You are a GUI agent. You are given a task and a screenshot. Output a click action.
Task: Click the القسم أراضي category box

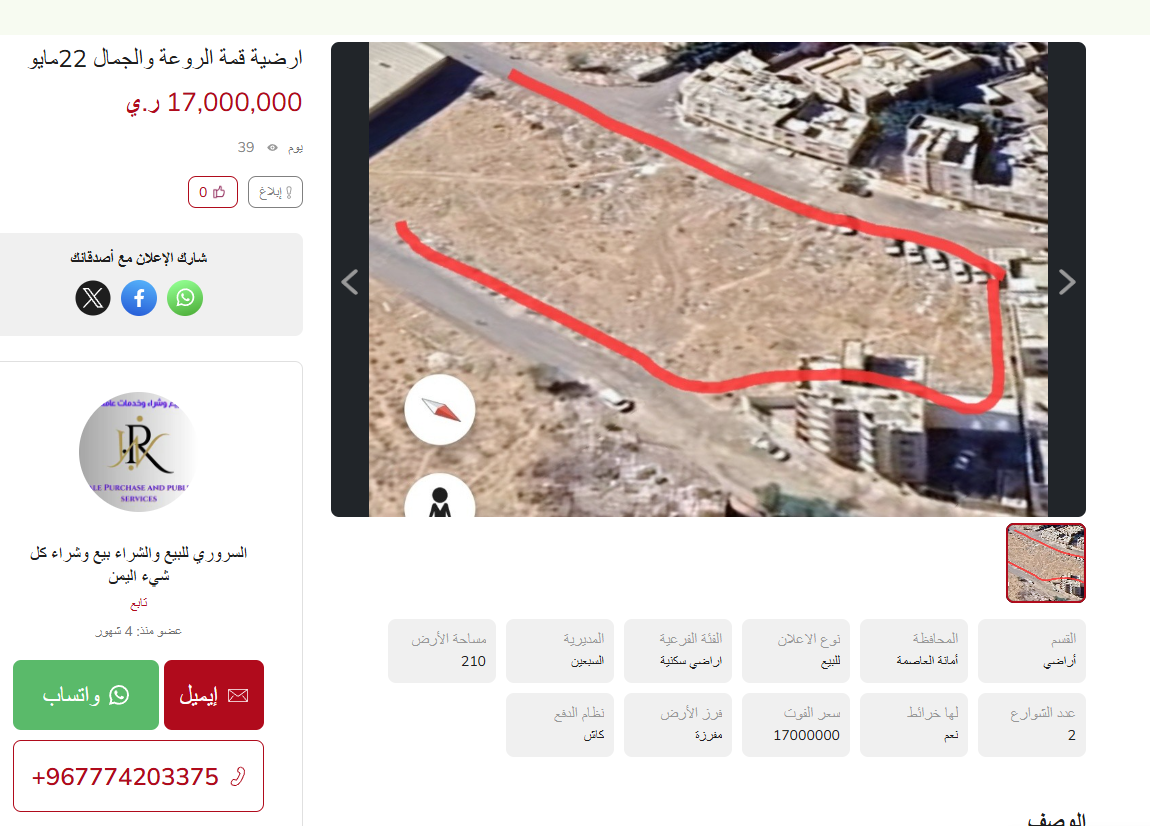[1032, 651]
